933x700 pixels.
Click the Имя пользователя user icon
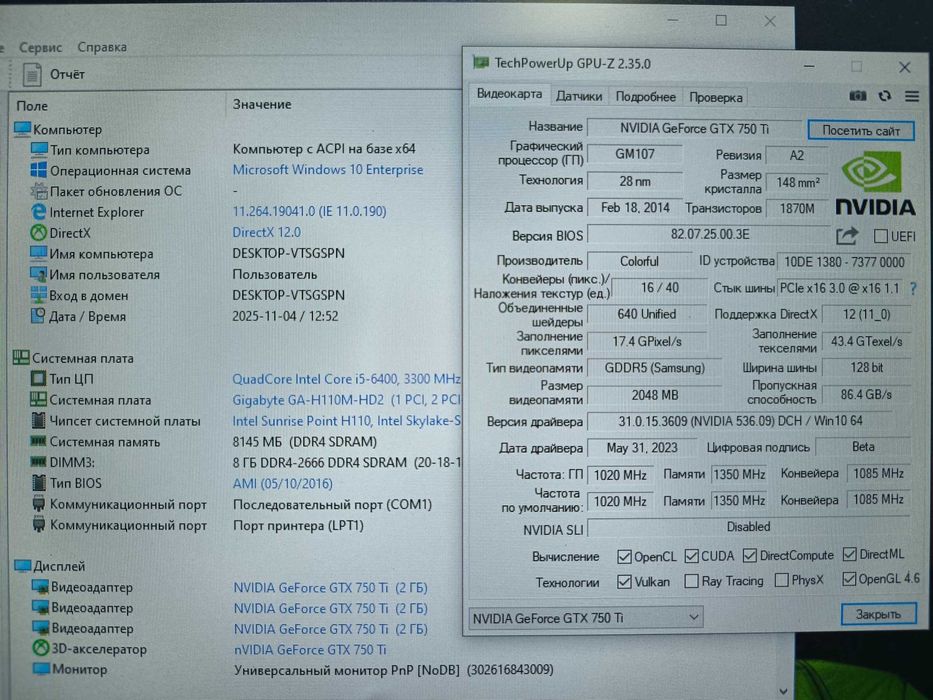point(39,274)
